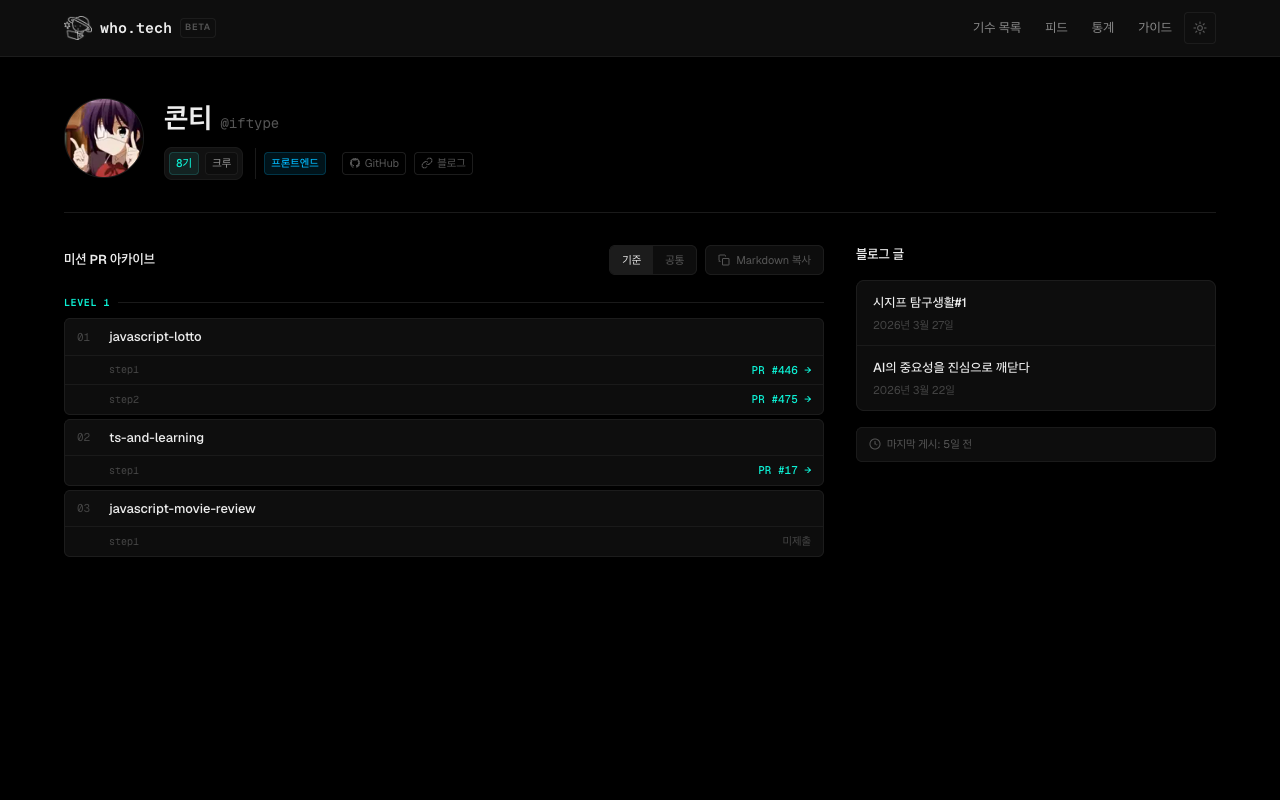Open the 블로그 link button
The height and width of the screenshot is (800, 1280).
click(x=443, y=163)
